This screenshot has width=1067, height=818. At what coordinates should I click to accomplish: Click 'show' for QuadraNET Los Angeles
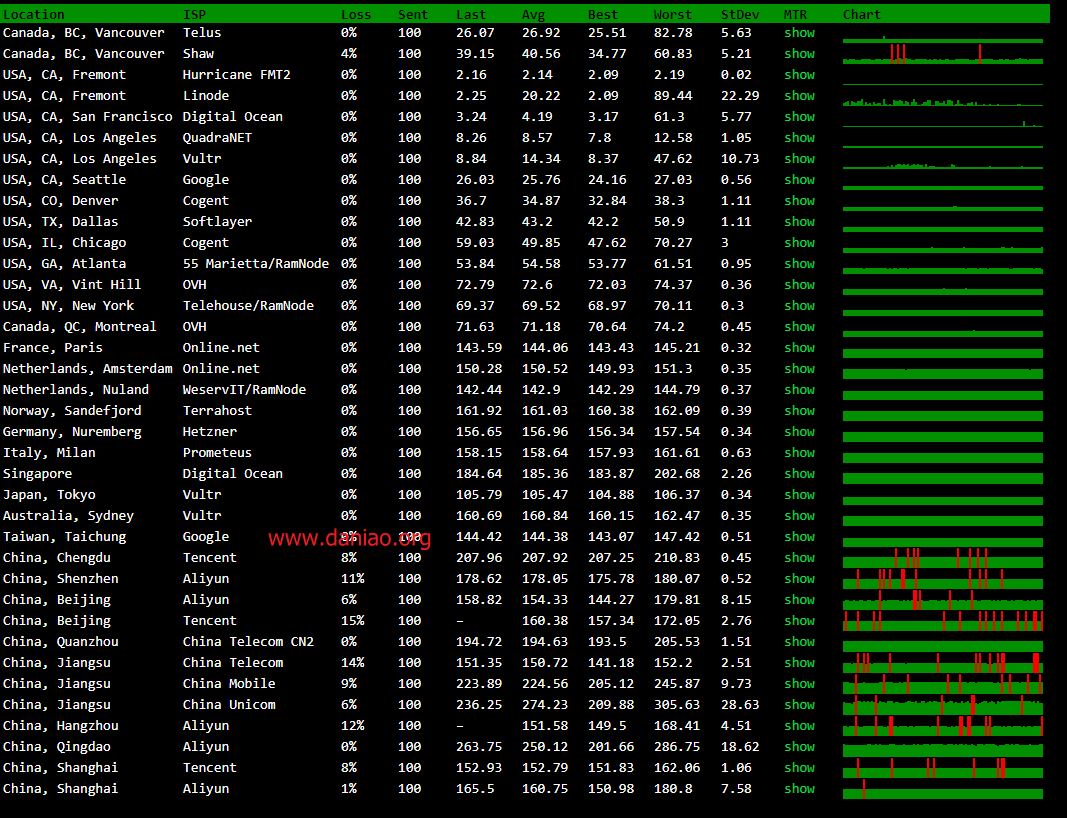click(799, 137)
